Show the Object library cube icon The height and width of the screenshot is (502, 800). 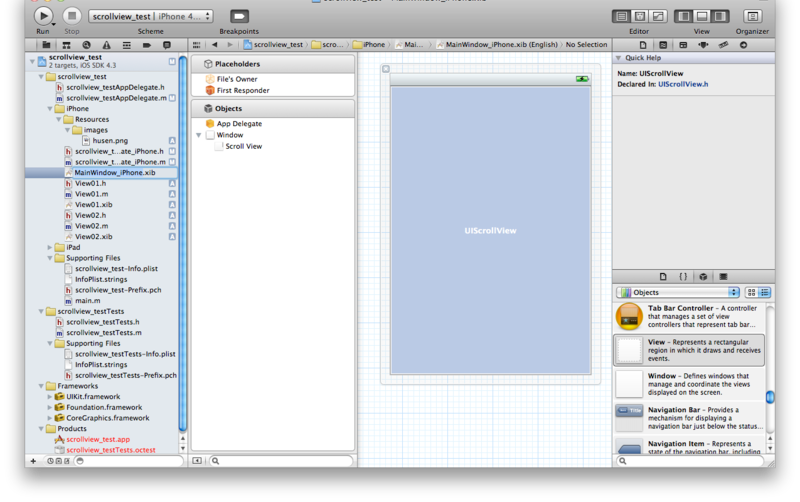coord(703,277)
